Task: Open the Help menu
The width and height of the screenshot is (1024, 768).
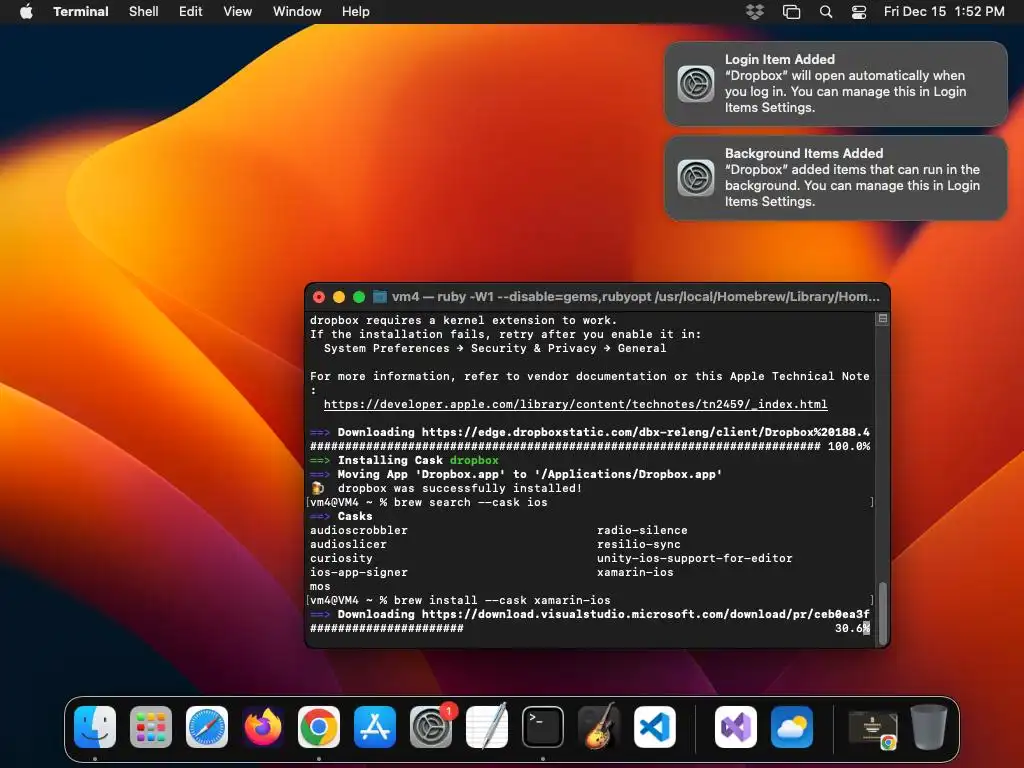Action: tap(356, 12)
